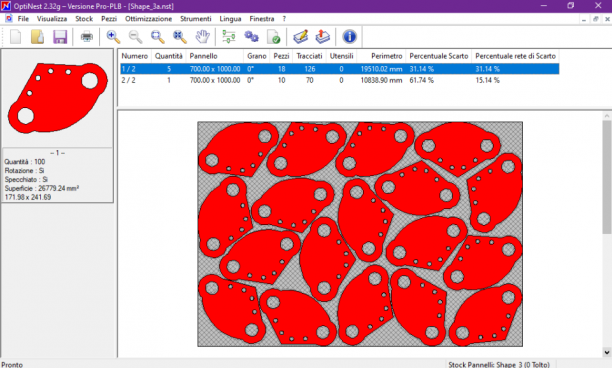This screenshot has height=368, width=612.
Task: Click the Tracciati column header
Action: (x=309, y=56)
